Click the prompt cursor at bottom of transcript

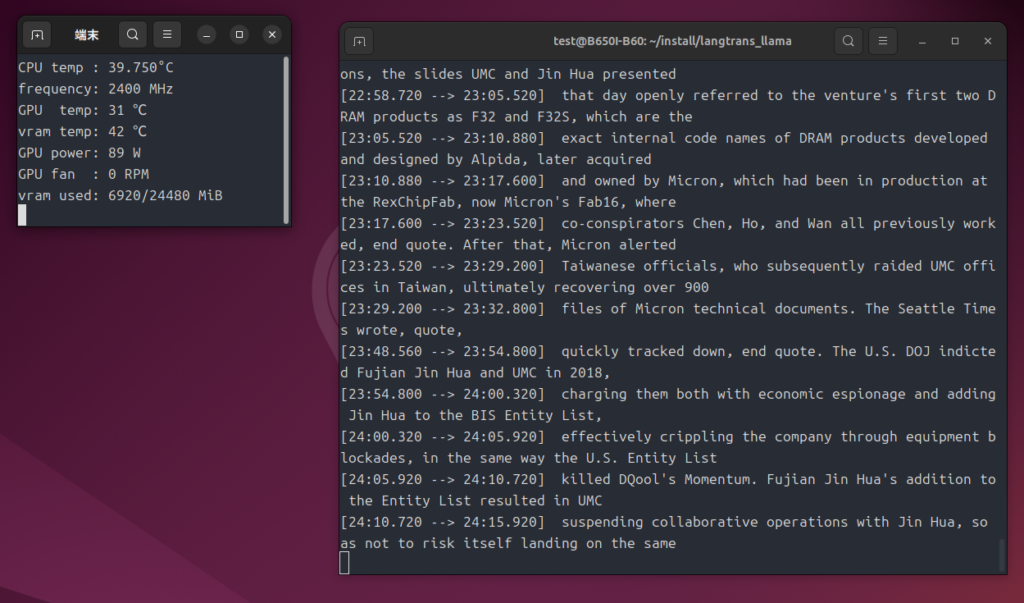345,563
